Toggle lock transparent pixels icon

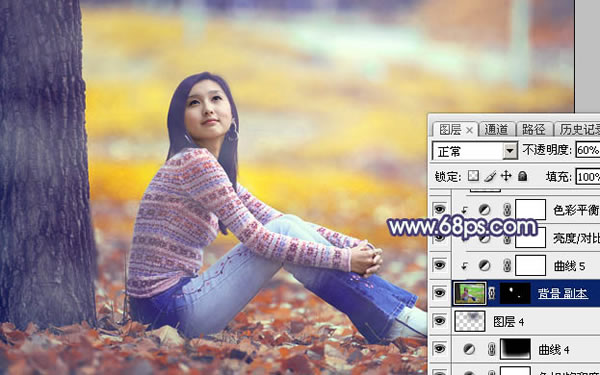[473, 176]
